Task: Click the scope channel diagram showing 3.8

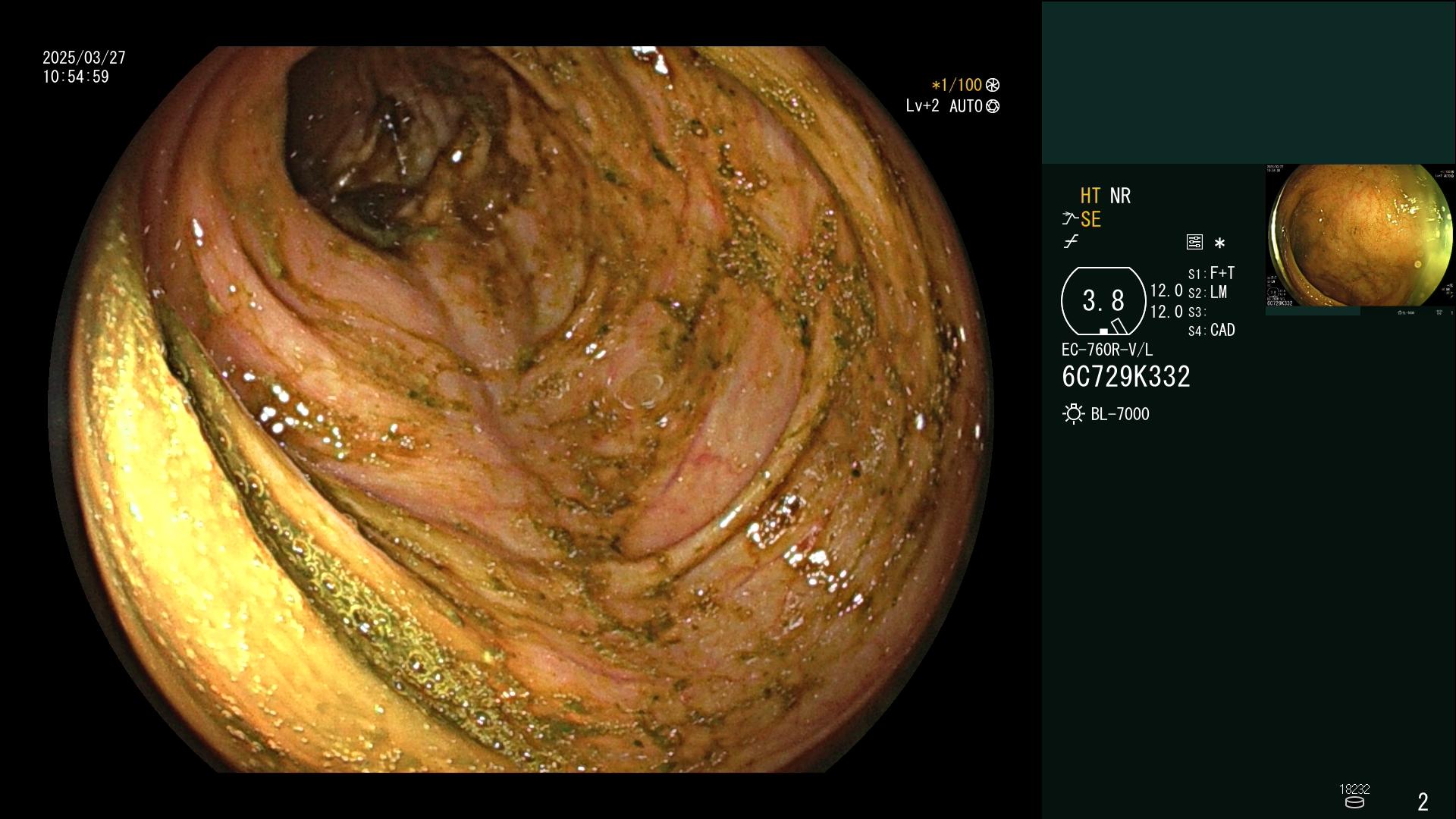Action: click(1103, 301)
